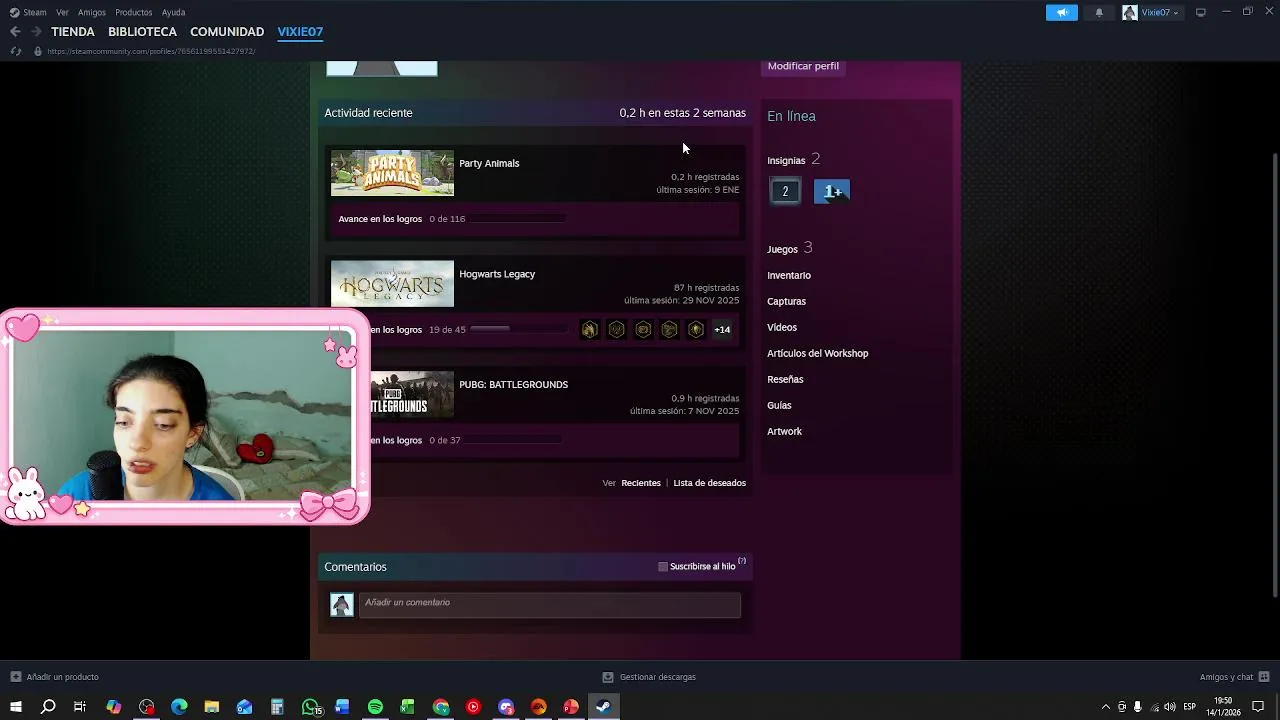Viewport: 1280px width, 720px height.
Task: Open the Steam menu
Action: point(28,12)
